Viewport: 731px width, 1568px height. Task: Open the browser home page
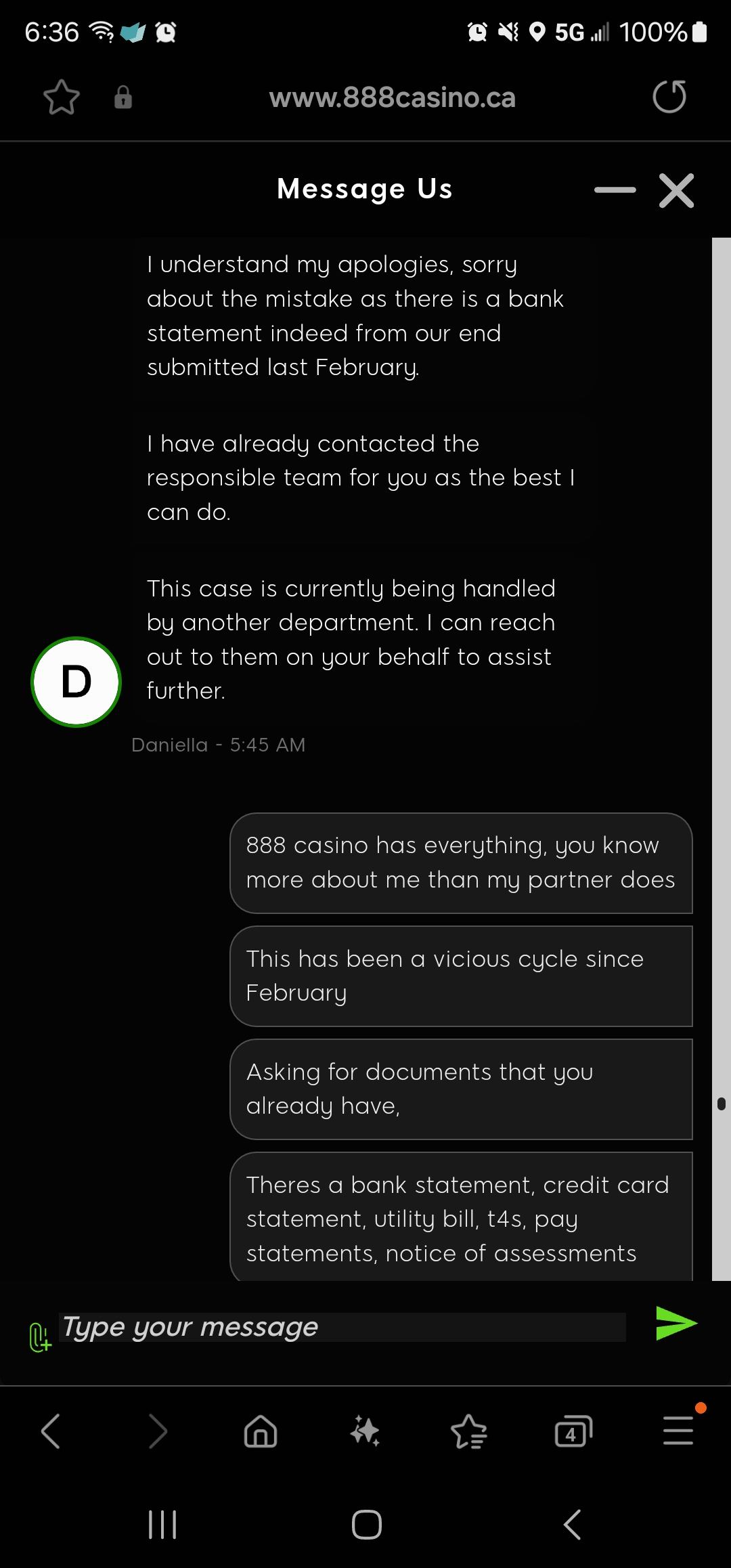coord(261,1431)
